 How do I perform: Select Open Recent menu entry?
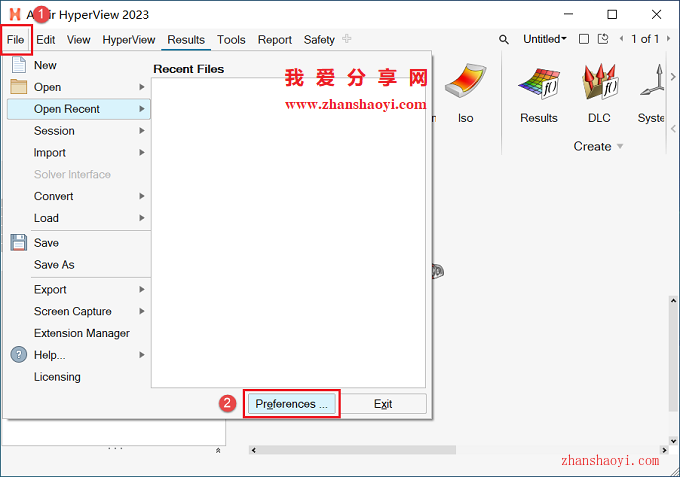79,109
